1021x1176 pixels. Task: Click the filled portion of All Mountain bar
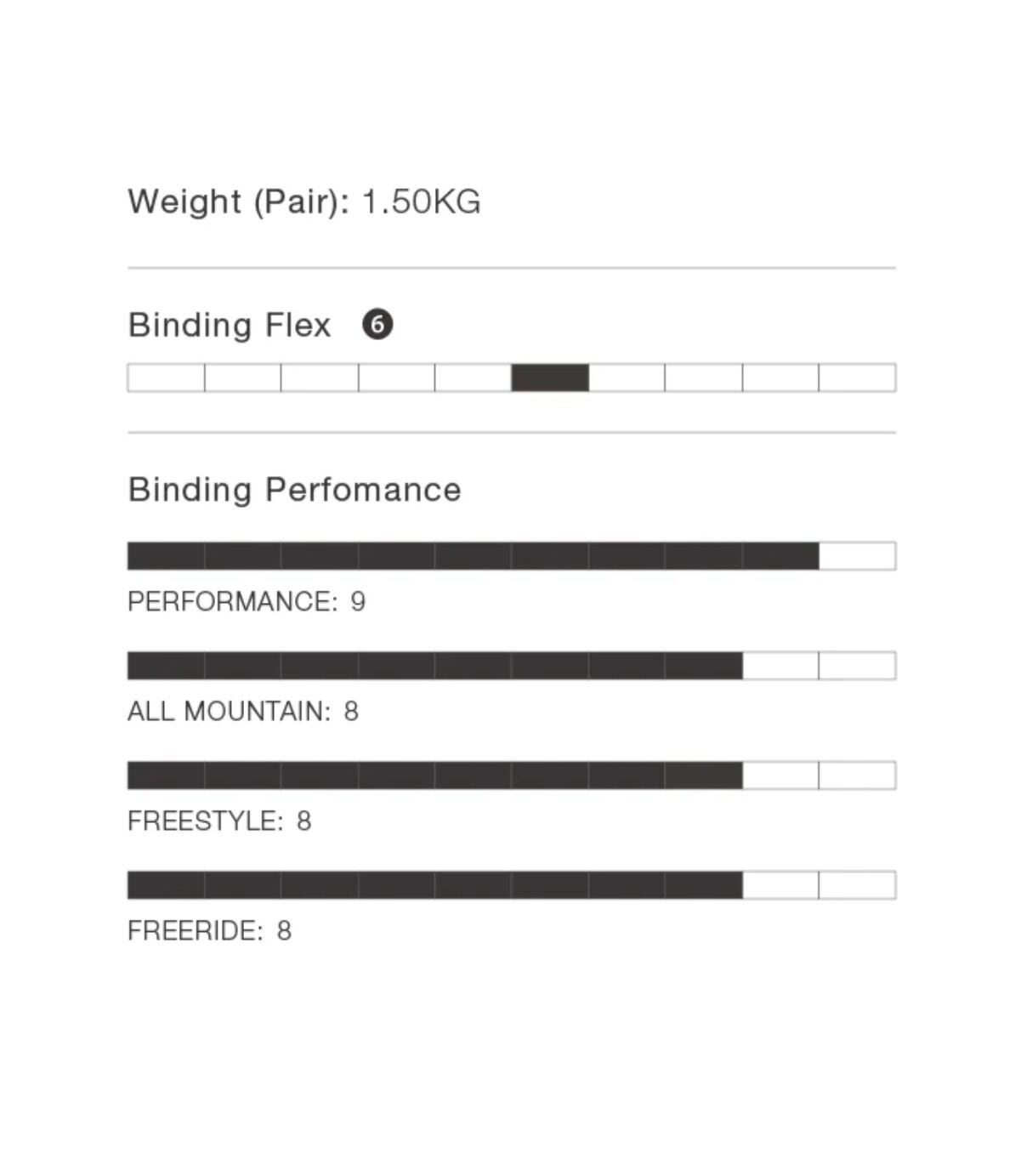tap(435, 666)
